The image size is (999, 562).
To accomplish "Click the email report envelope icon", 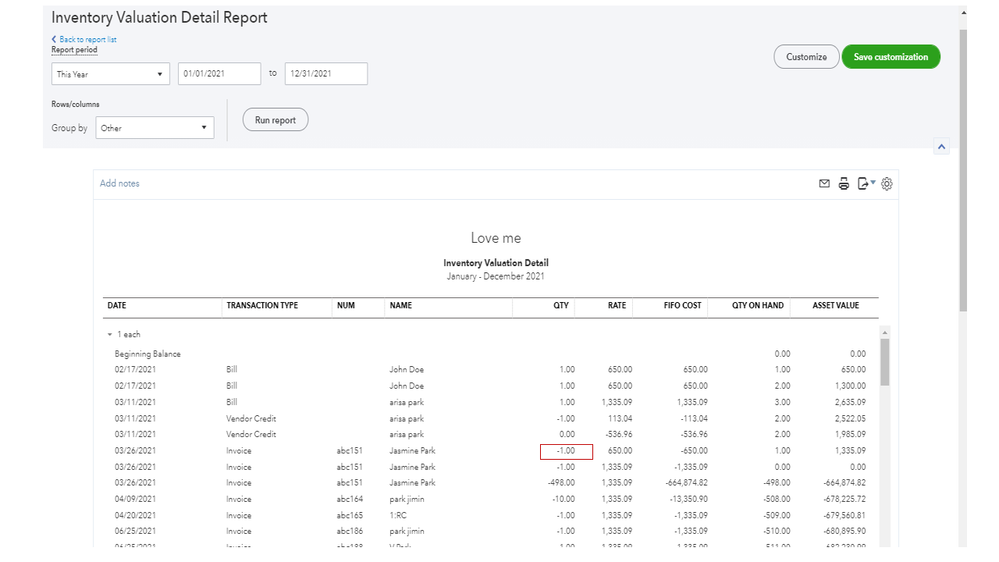I will coord(824,184).
